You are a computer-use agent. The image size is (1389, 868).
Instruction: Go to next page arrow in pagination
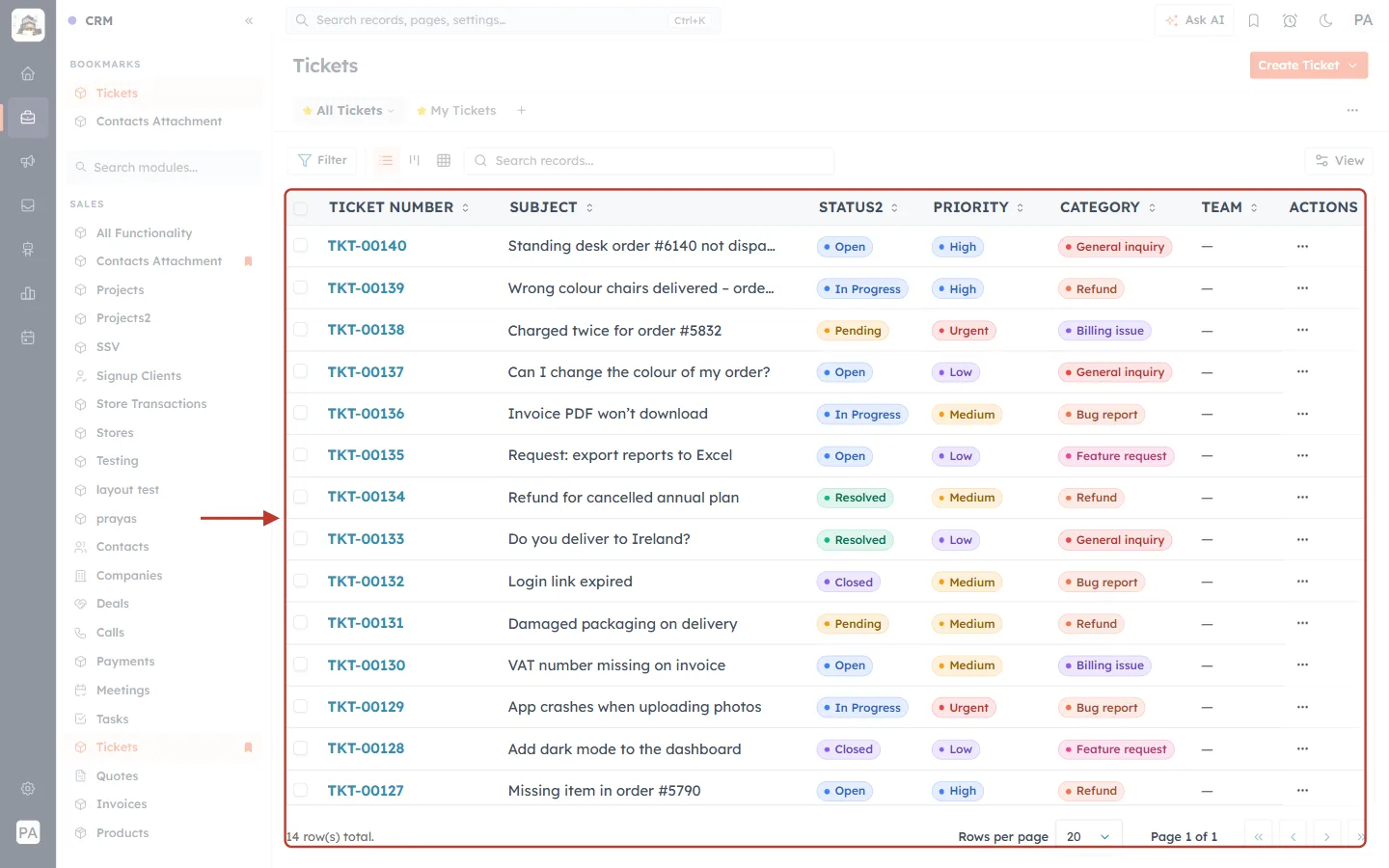coord(1327,836)
